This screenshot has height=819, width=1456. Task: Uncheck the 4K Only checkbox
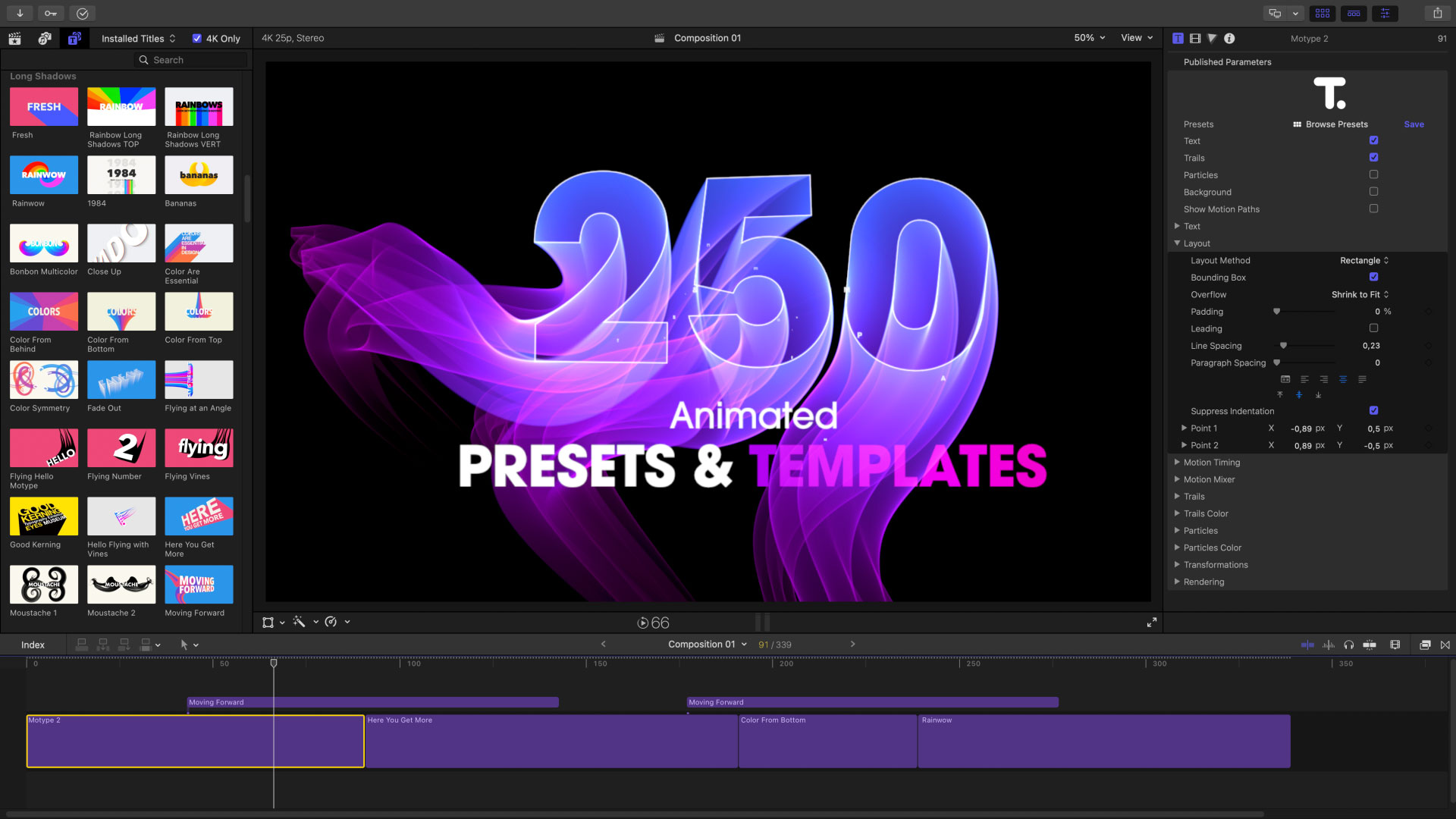[197, 38]
